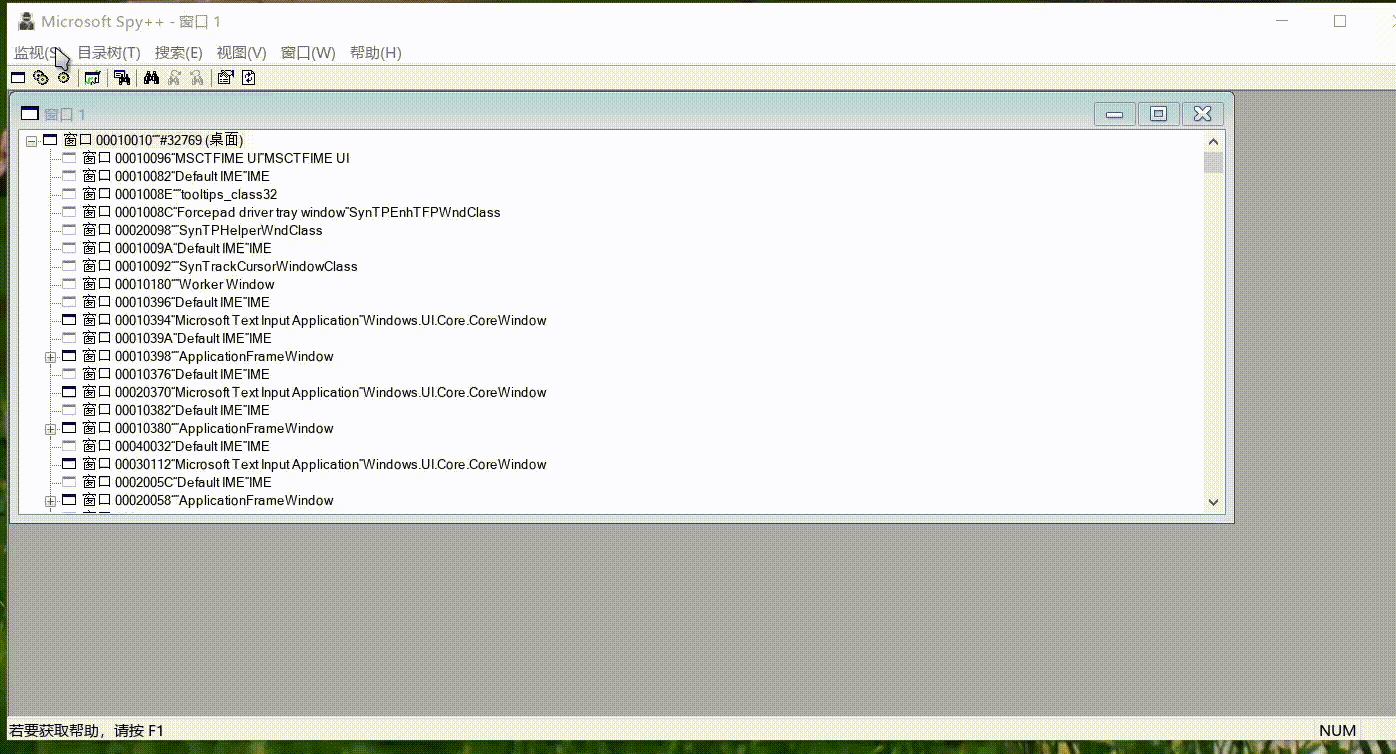
Task: Click the Find Next binoculars icon
Action: [x=174, y=77]
